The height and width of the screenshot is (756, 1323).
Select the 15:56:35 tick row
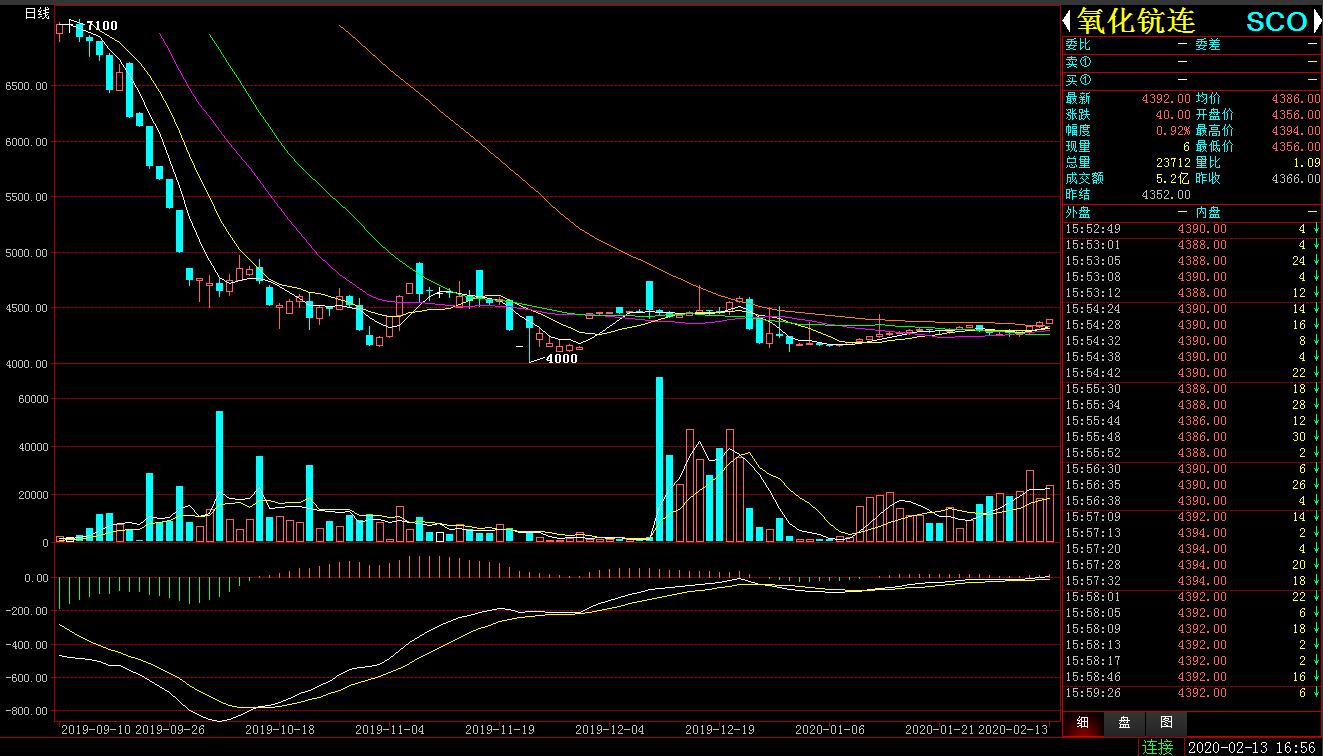[x=1191, y=485]
